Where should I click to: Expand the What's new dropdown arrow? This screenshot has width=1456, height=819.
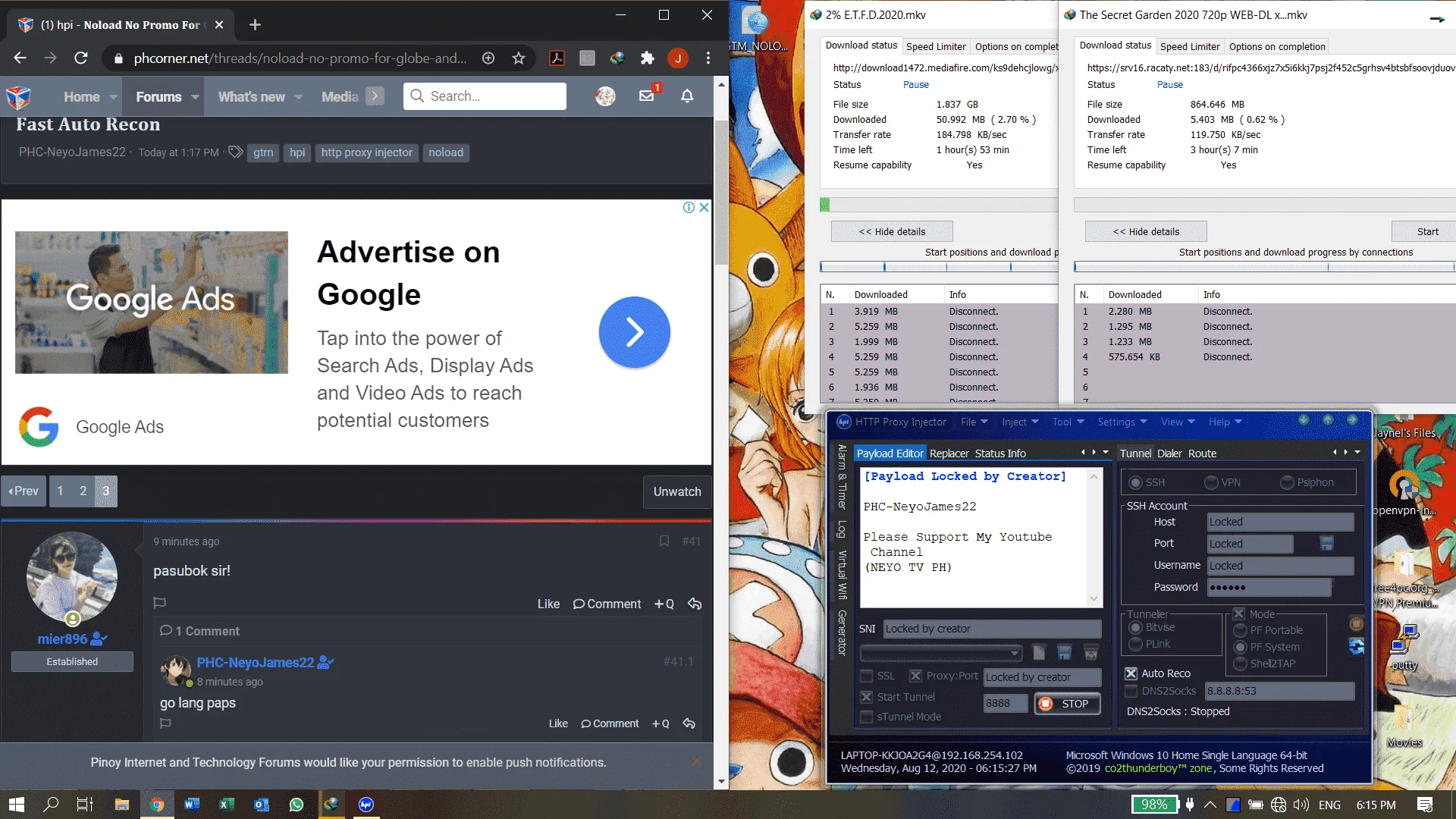click(x=298, y=97)
